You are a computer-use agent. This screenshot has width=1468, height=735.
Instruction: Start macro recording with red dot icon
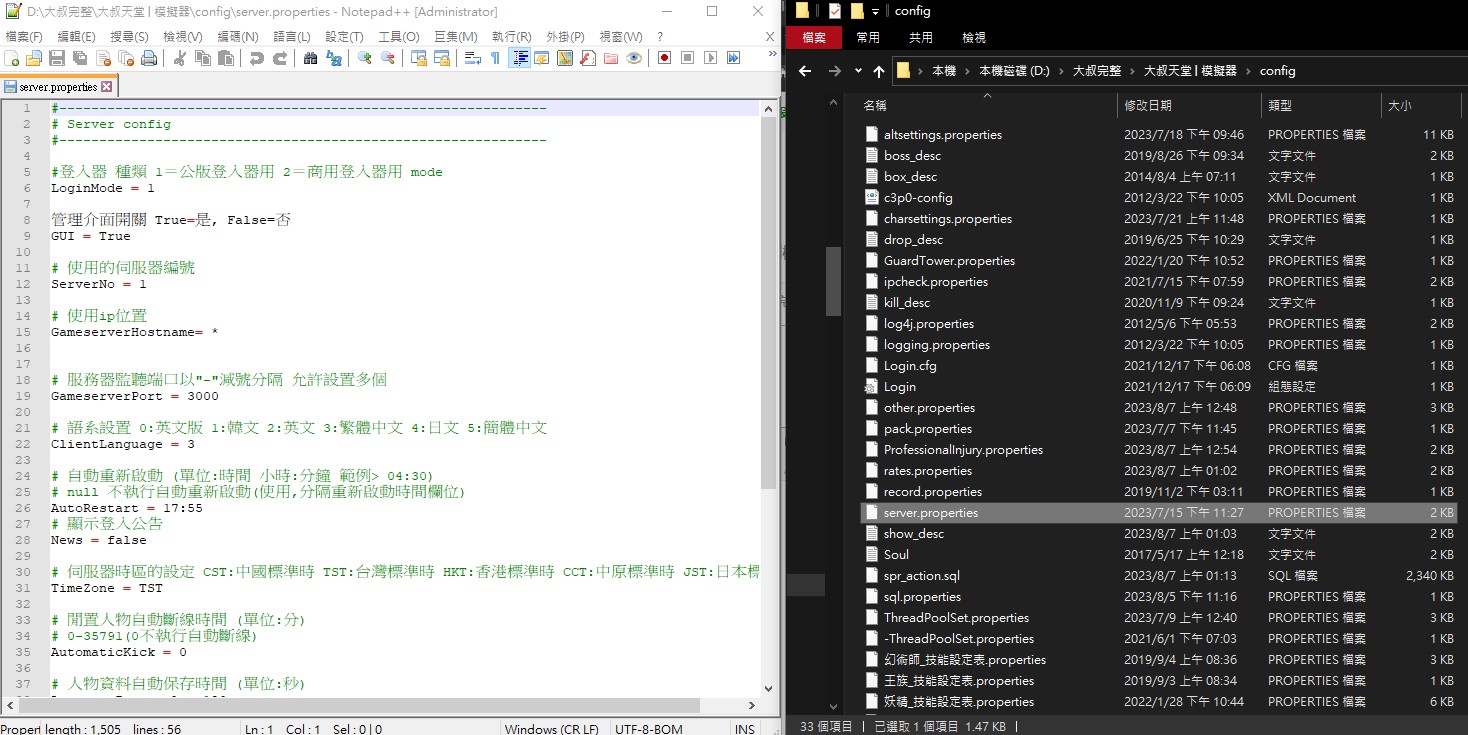664,58
